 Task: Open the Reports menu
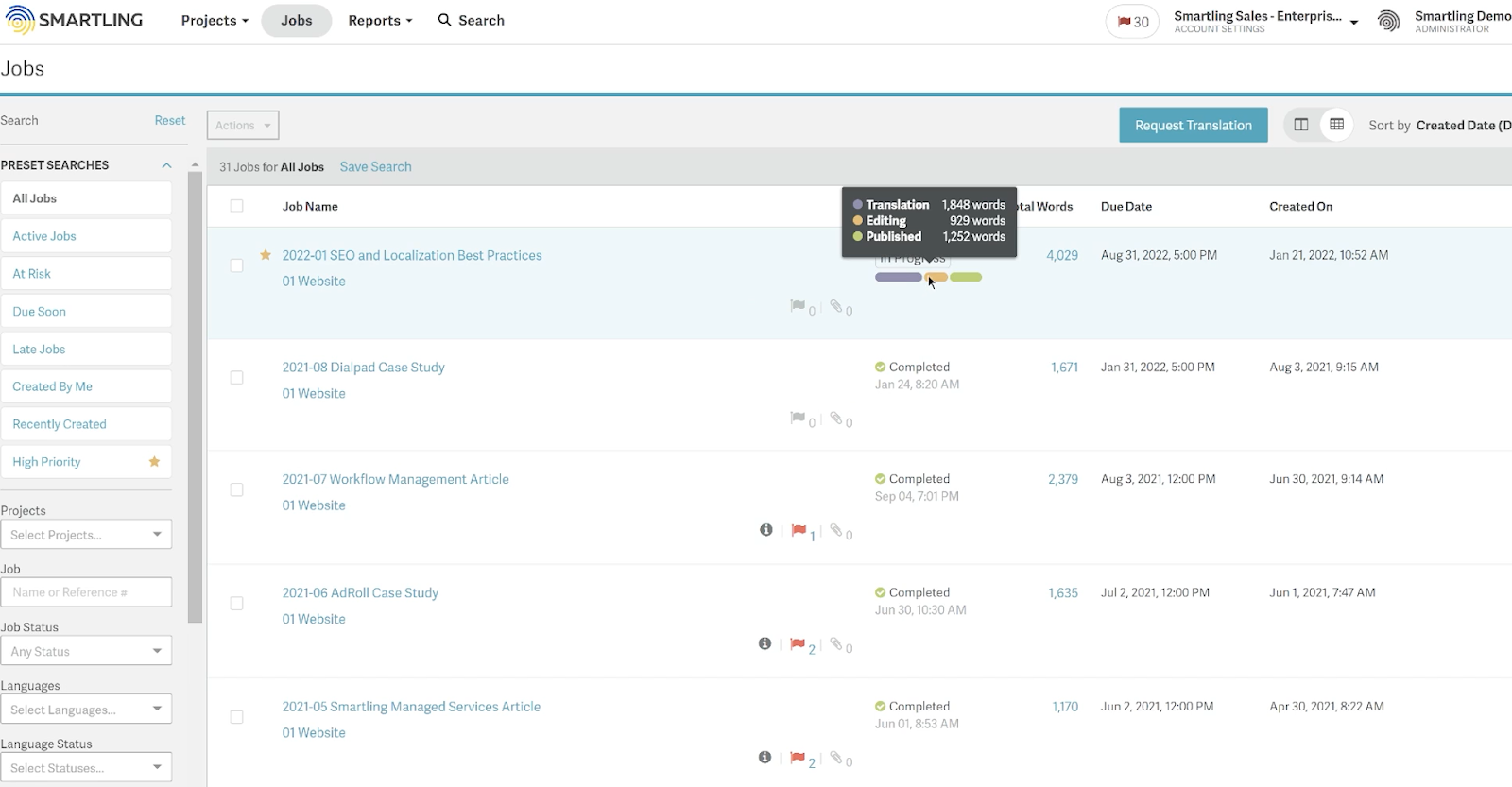380,21
